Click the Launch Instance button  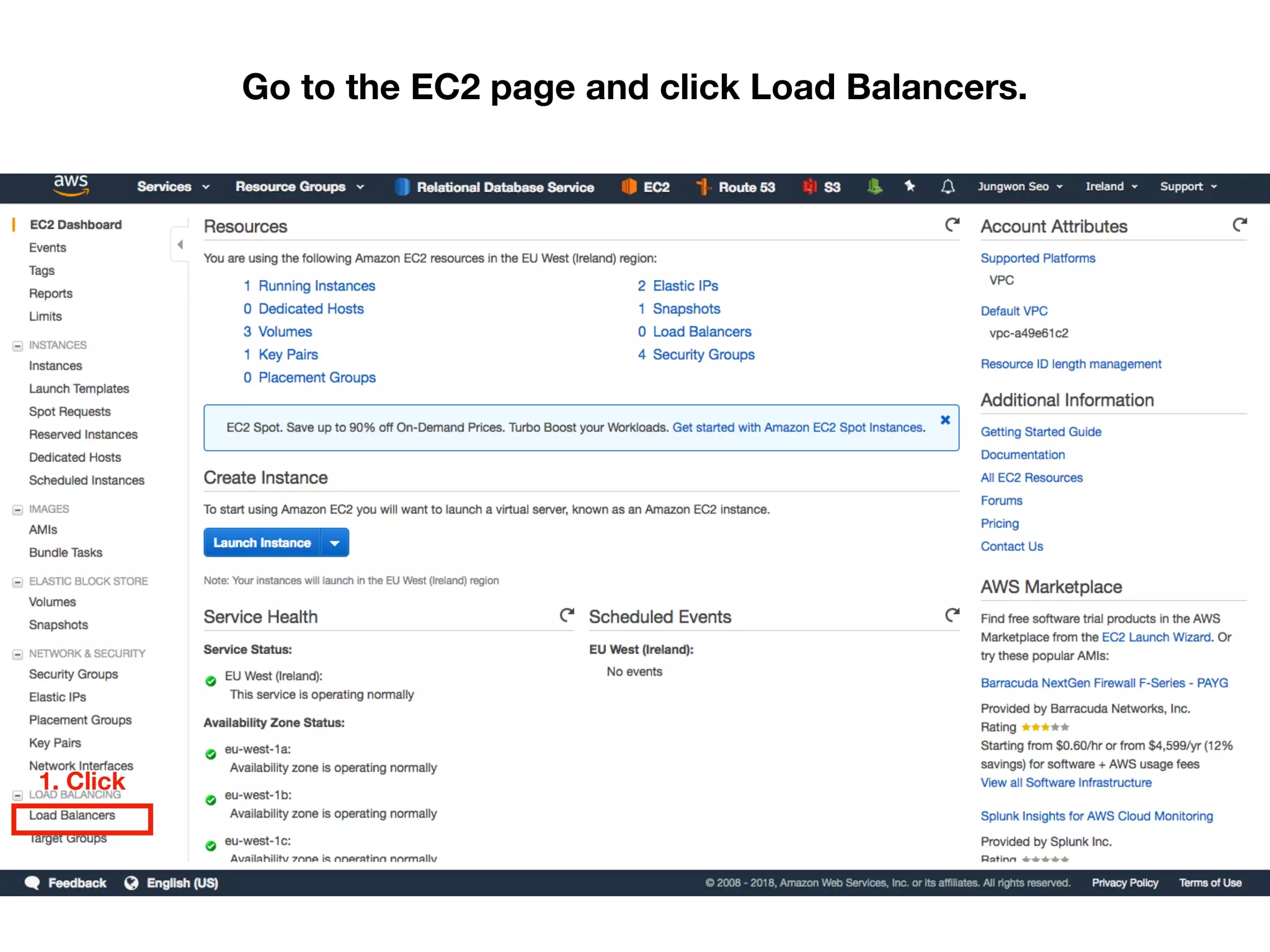[262, 542]
